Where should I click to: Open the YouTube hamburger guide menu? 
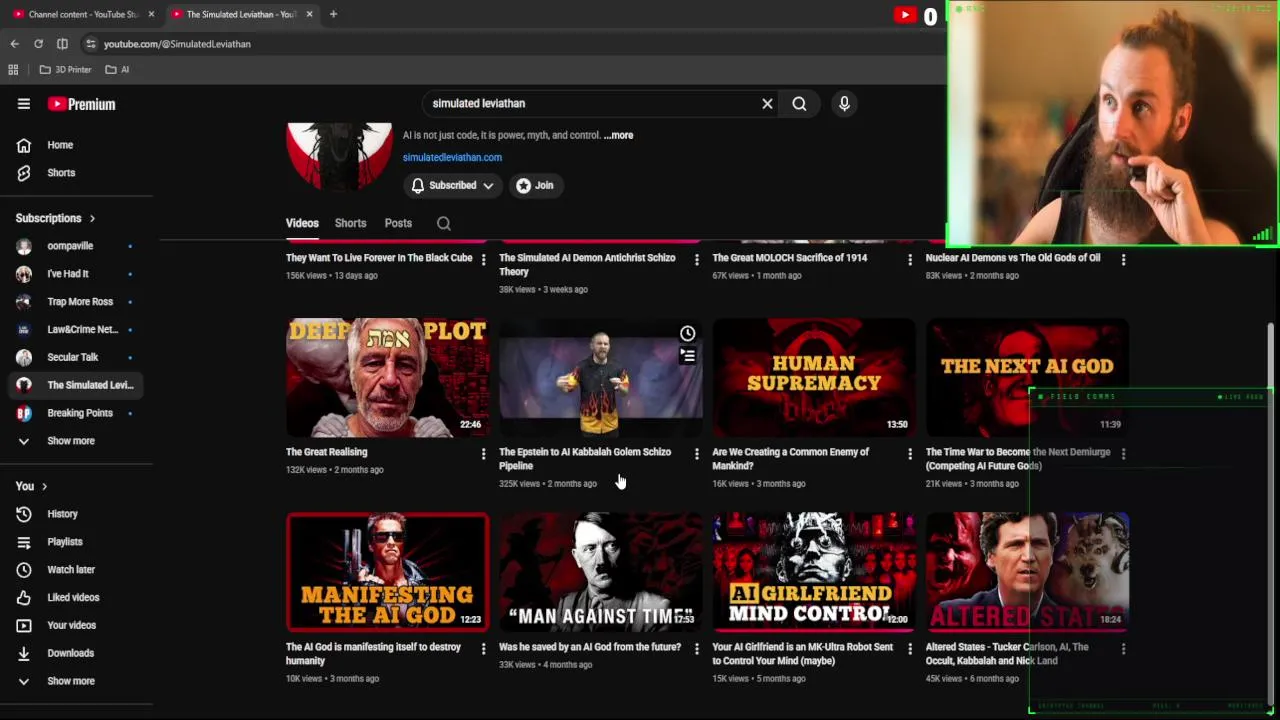[x=24, y=104]
